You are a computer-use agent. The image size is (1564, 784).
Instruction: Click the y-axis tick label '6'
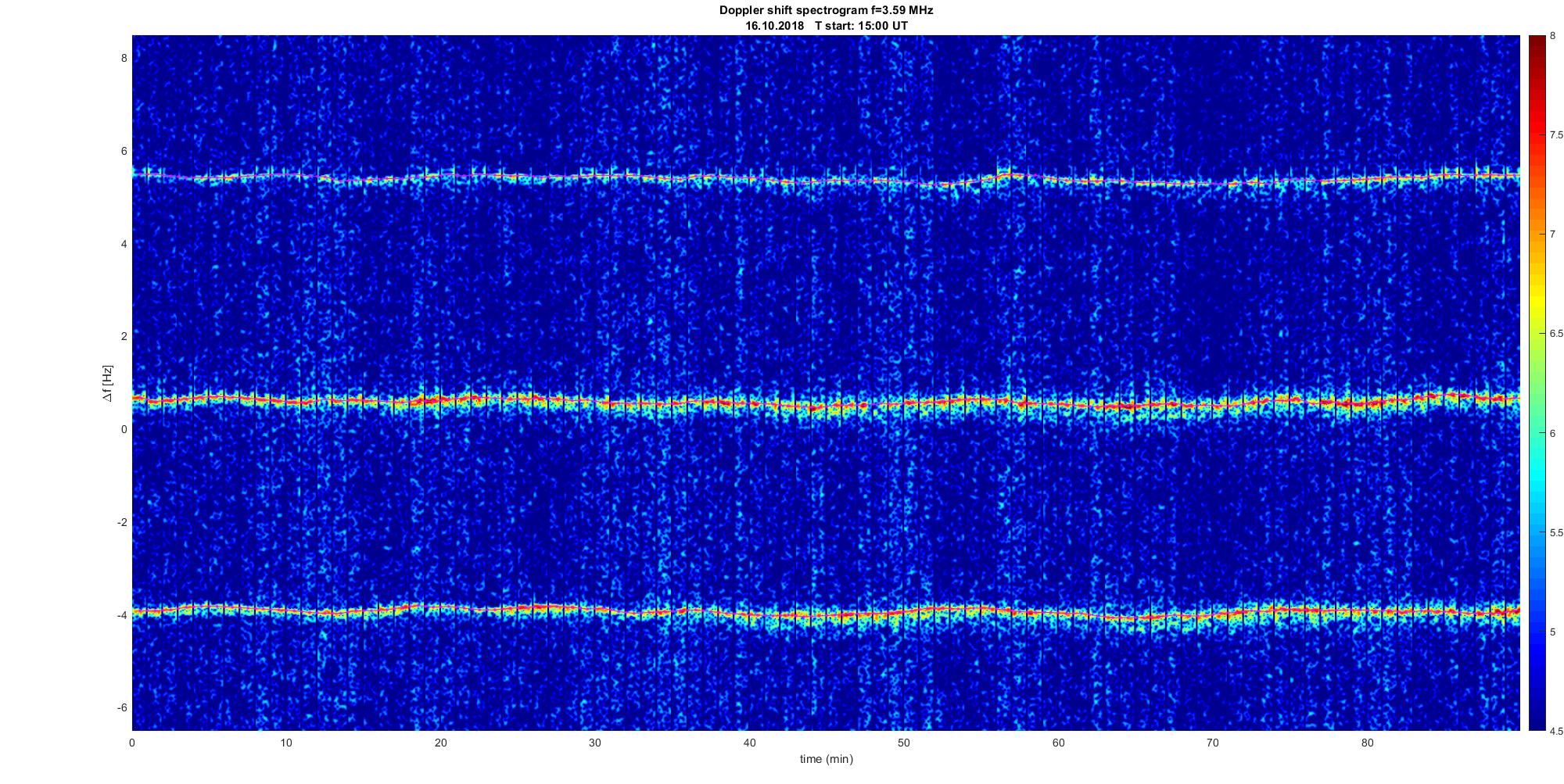[124, 151]
